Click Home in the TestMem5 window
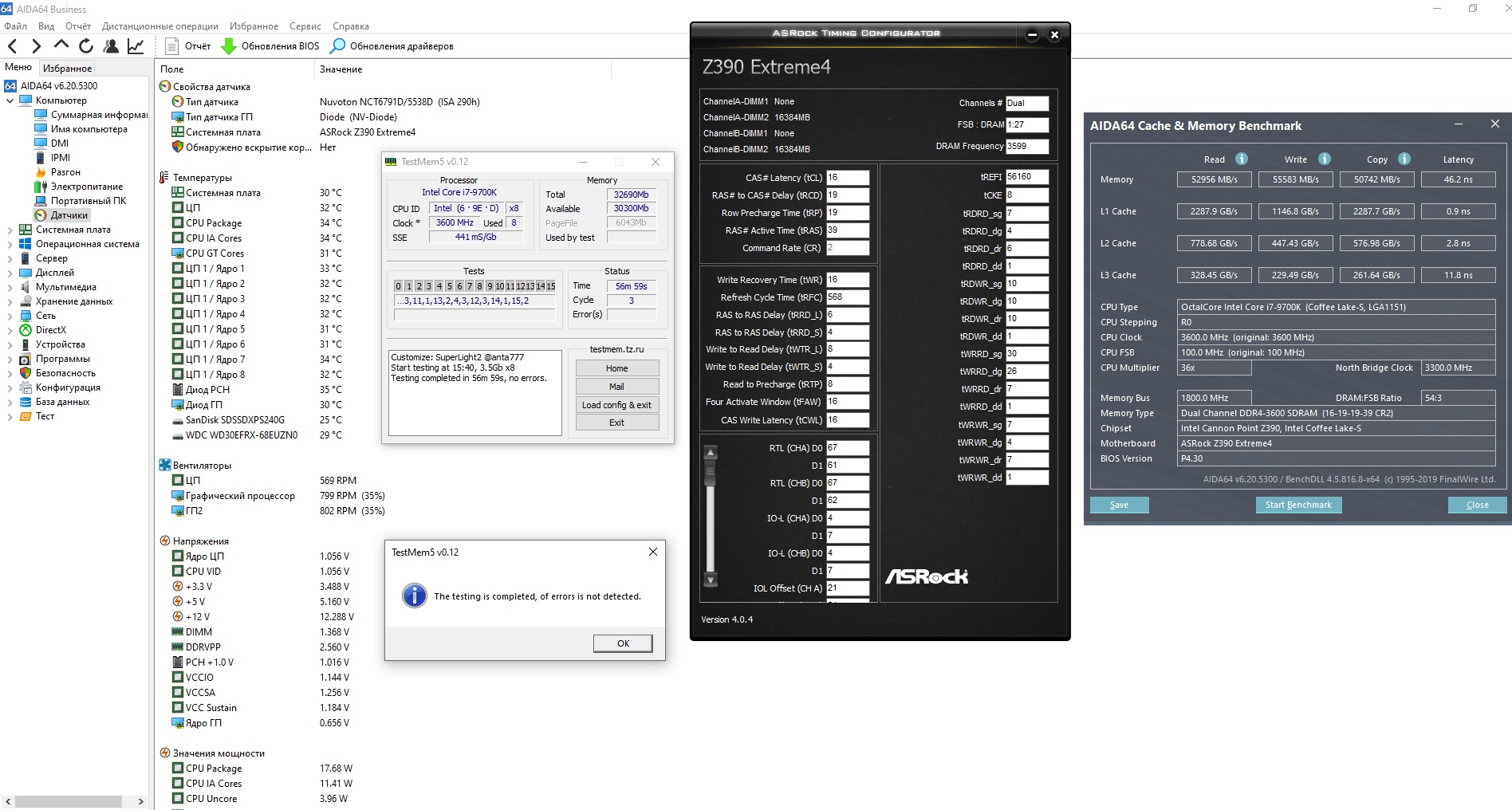 coord(616,368)
